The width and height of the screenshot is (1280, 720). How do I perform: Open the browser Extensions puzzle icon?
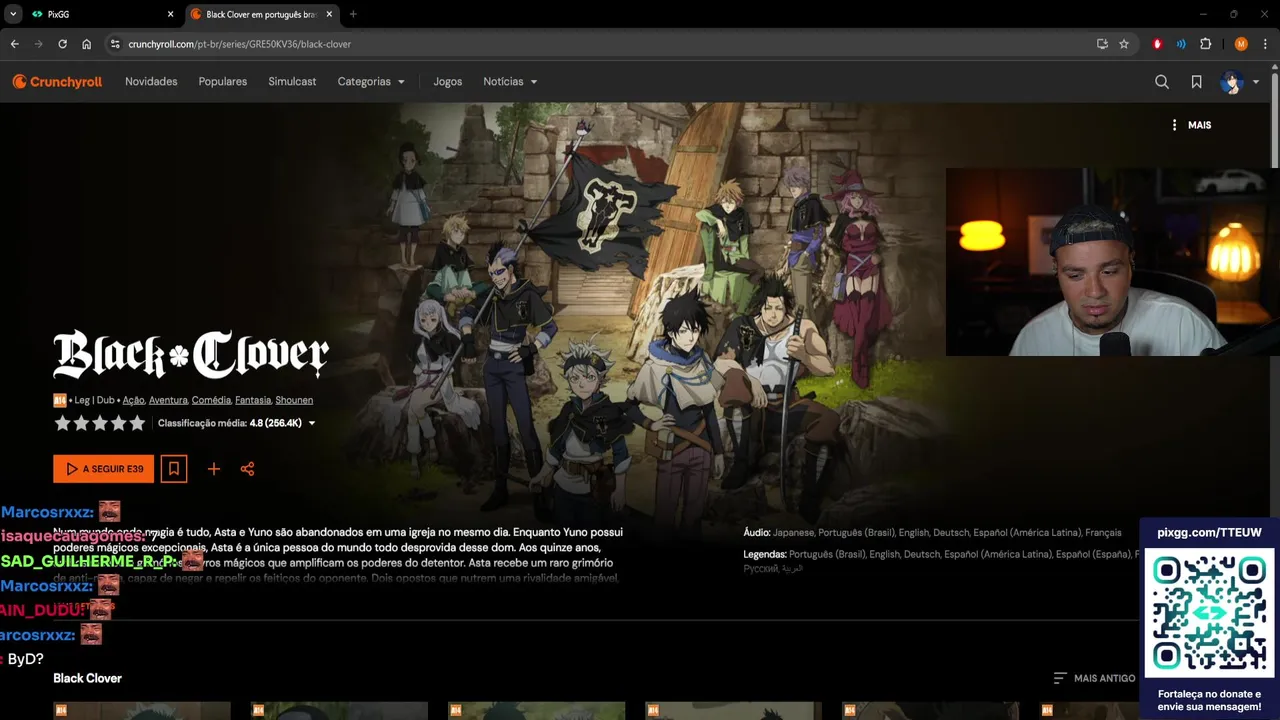click(1205, 44)
